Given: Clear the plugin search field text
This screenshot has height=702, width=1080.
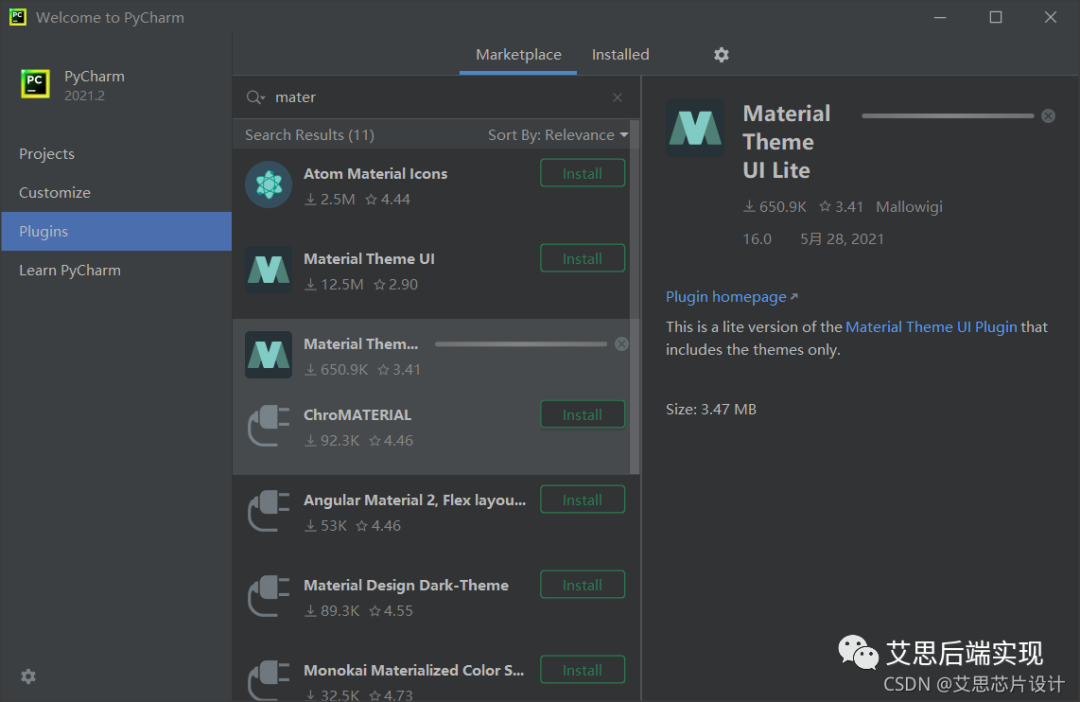Looking at the screenshot, I should (x=617, y=97).
